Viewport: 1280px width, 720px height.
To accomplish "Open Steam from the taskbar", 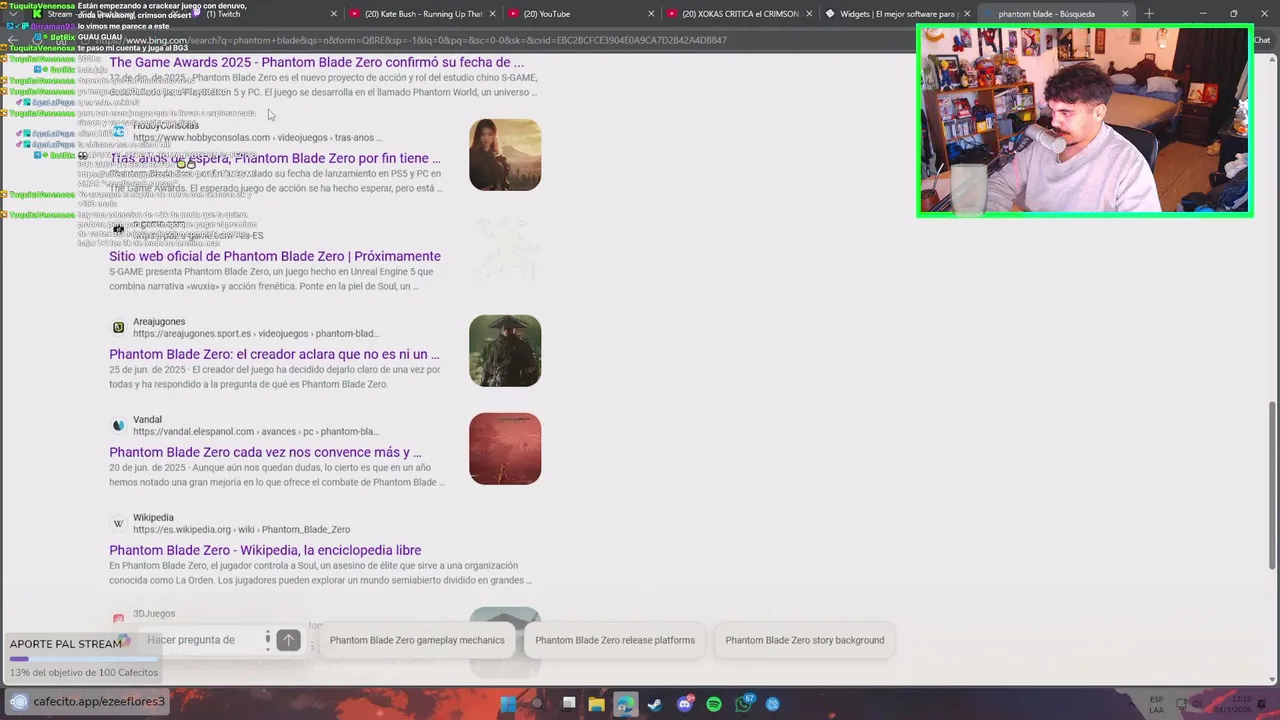I will pos(655,704).
